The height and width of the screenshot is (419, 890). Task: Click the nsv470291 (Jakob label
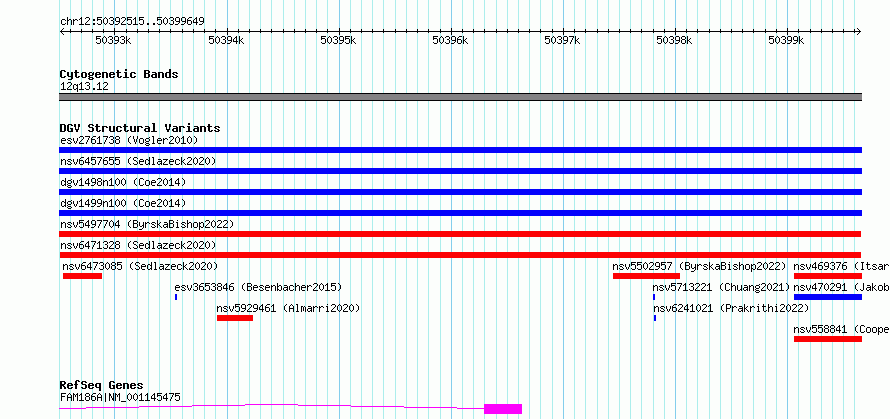point(841,287)
